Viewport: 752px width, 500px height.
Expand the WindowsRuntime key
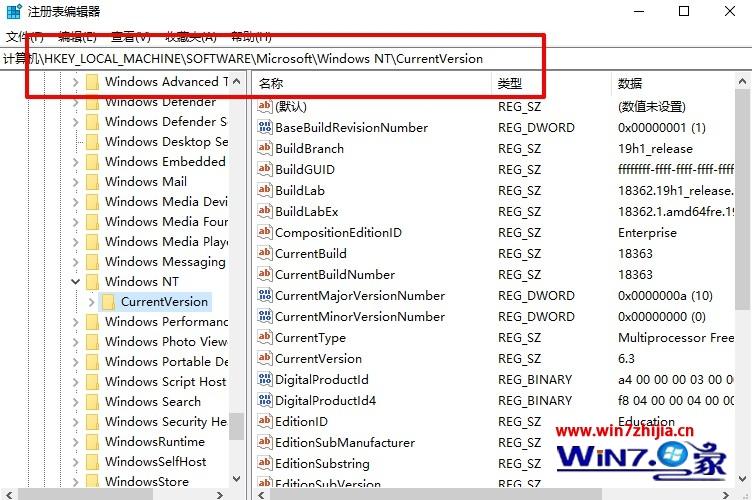pos(75,442)
